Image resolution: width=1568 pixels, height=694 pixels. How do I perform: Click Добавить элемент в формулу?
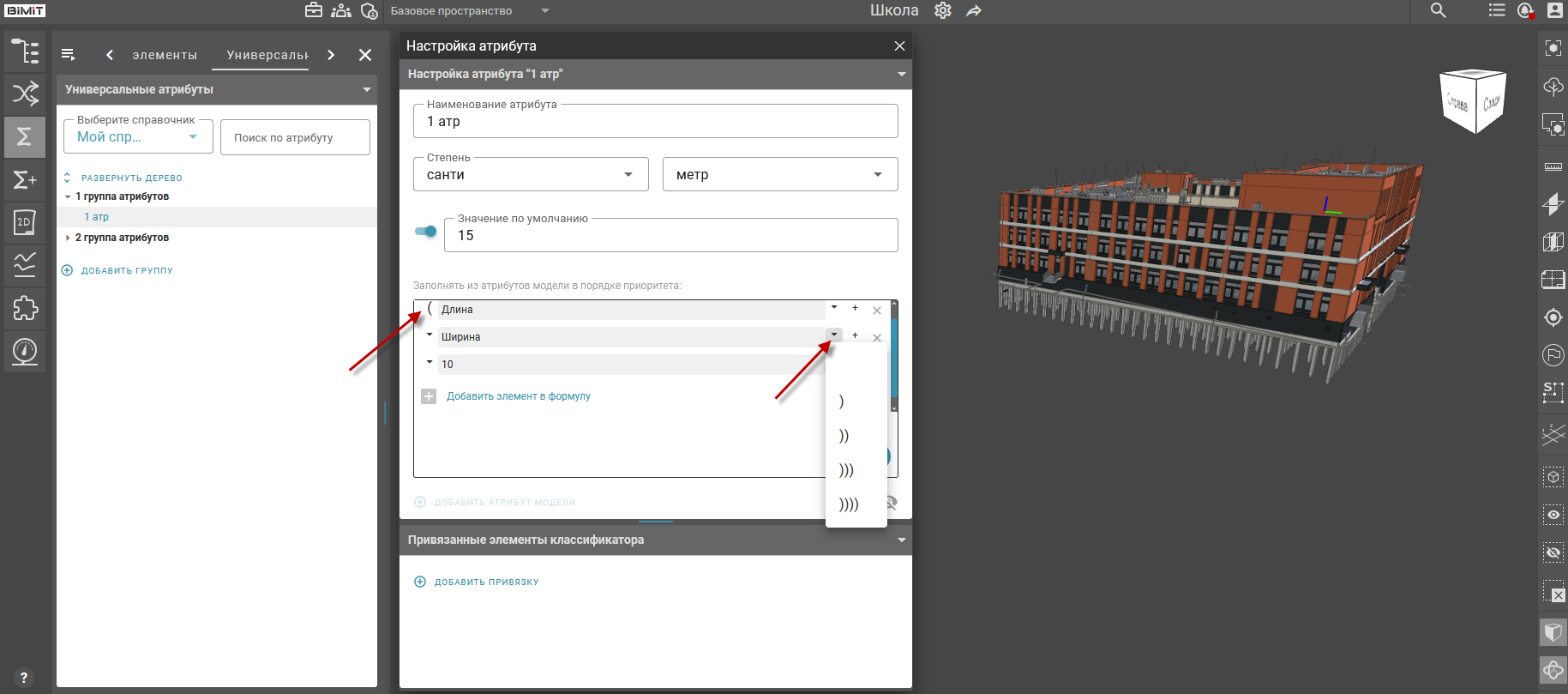tap(518, 396)
